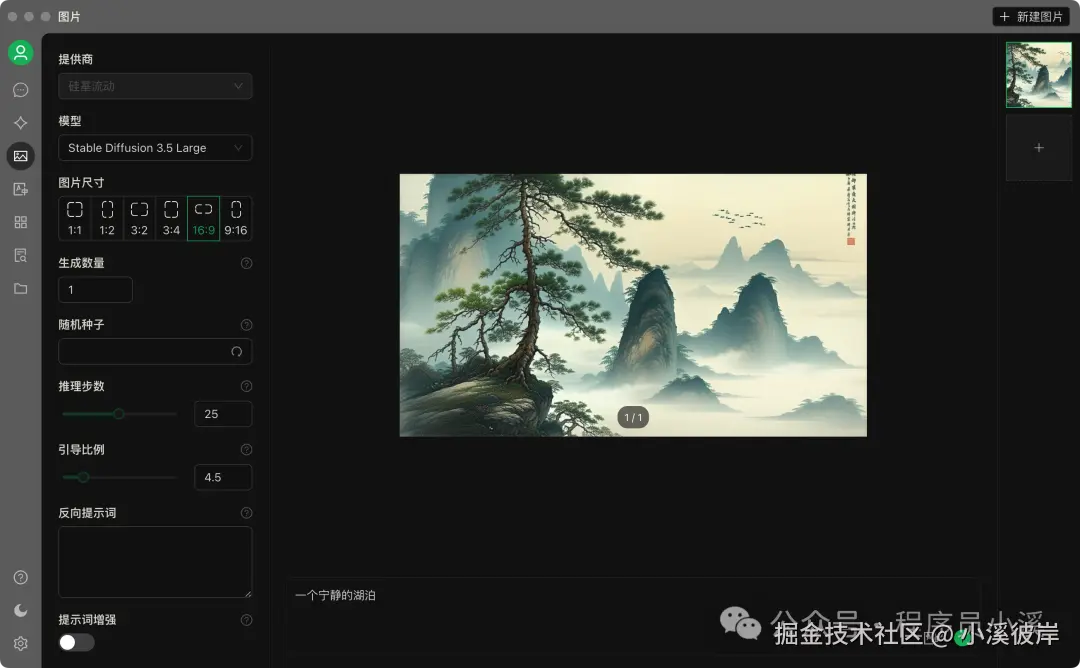Screen dimensions: 1080x668
Task: Toggle dark mode with the moon icon
Action: 21,610
